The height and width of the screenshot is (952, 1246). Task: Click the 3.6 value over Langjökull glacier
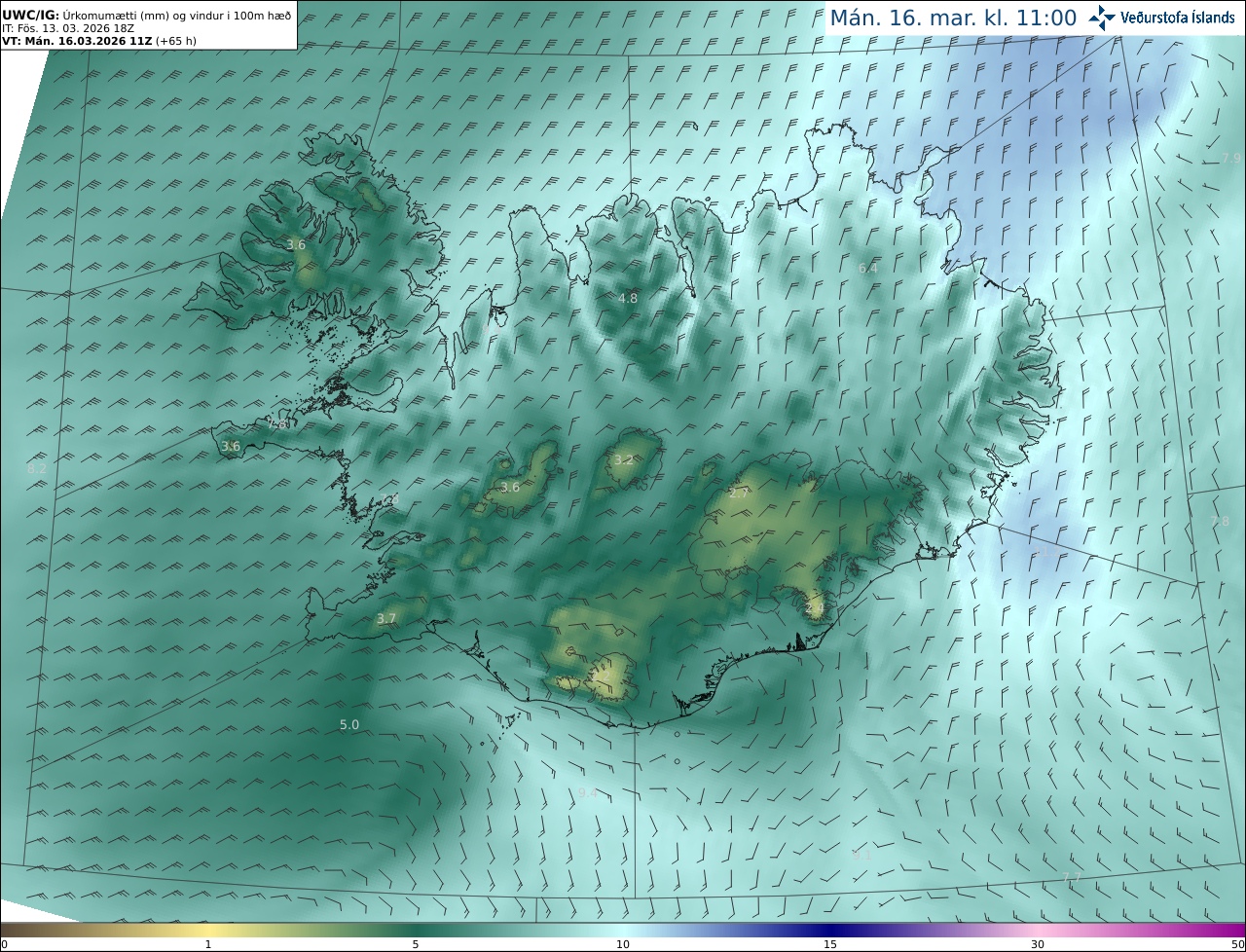click(509, 487)
